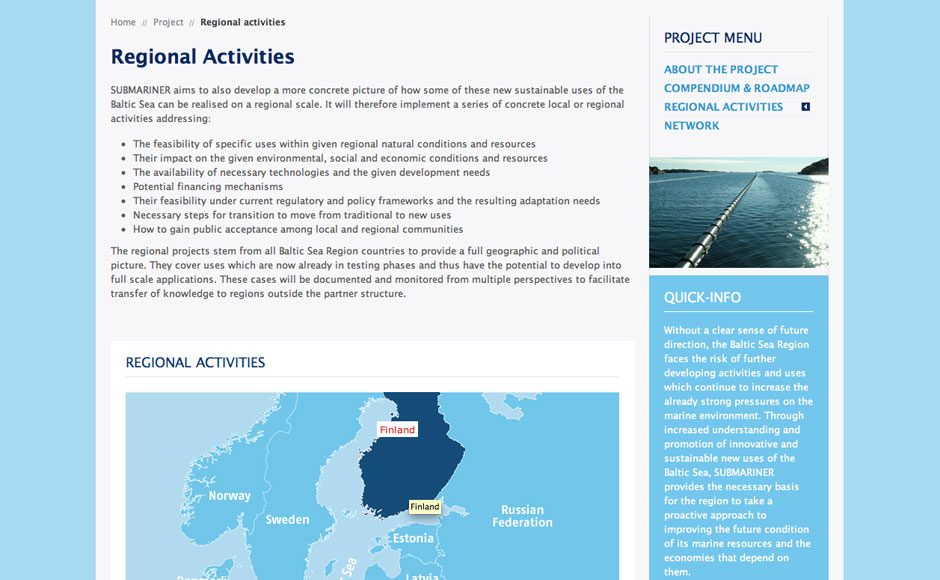
Task: Click the large Regional Activities page title
Action: [x=202, y=57]
